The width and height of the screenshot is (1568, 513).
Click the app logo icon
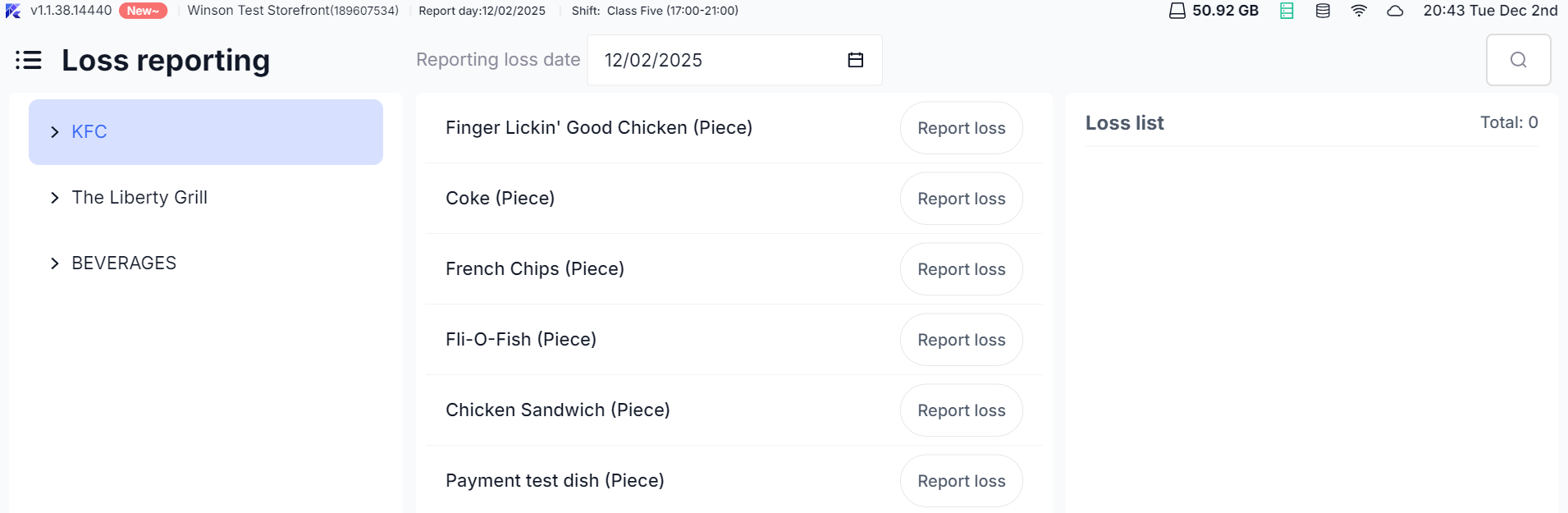[x=13, y=11]
